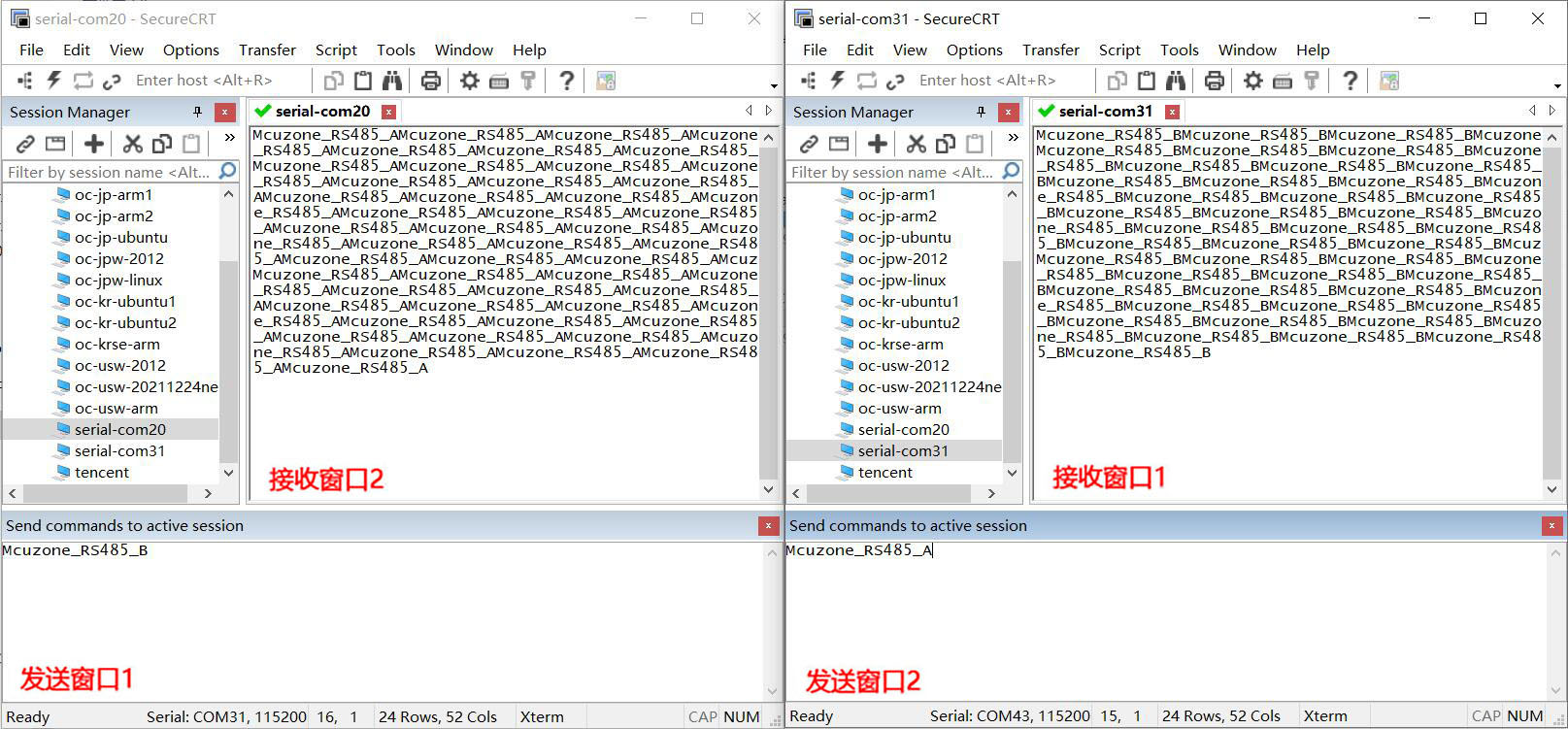Viewport: 1568px width, 729px height.
Task: Expand Session Manager toolbar chevron in serial-com20 window
Action: (229, 138)
